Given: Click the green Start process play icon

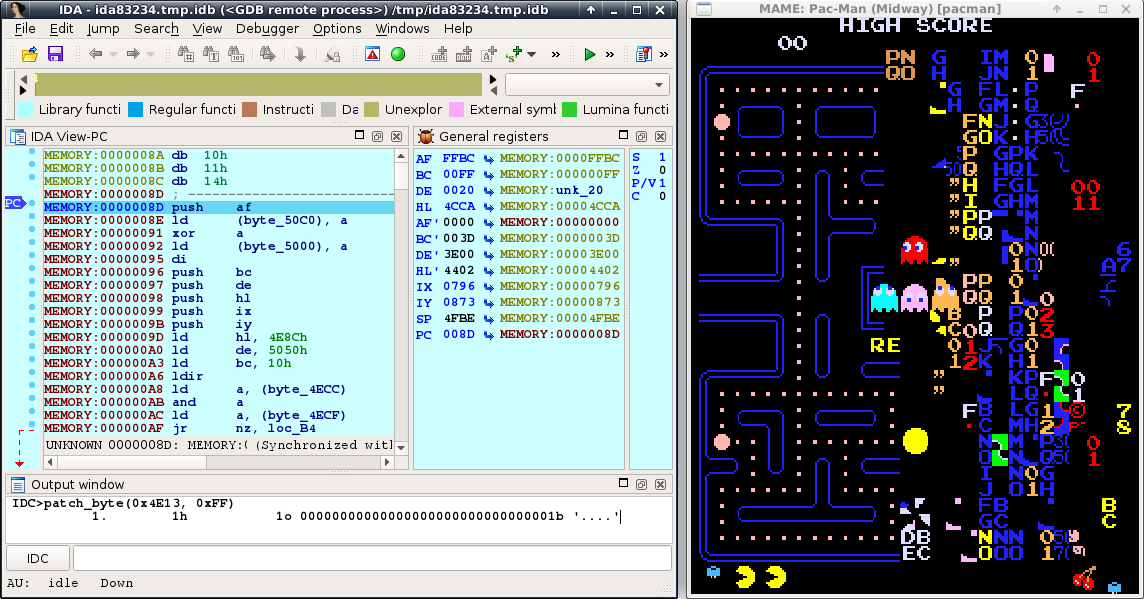Looking at the screenshot, I should [x=590, y=54].
